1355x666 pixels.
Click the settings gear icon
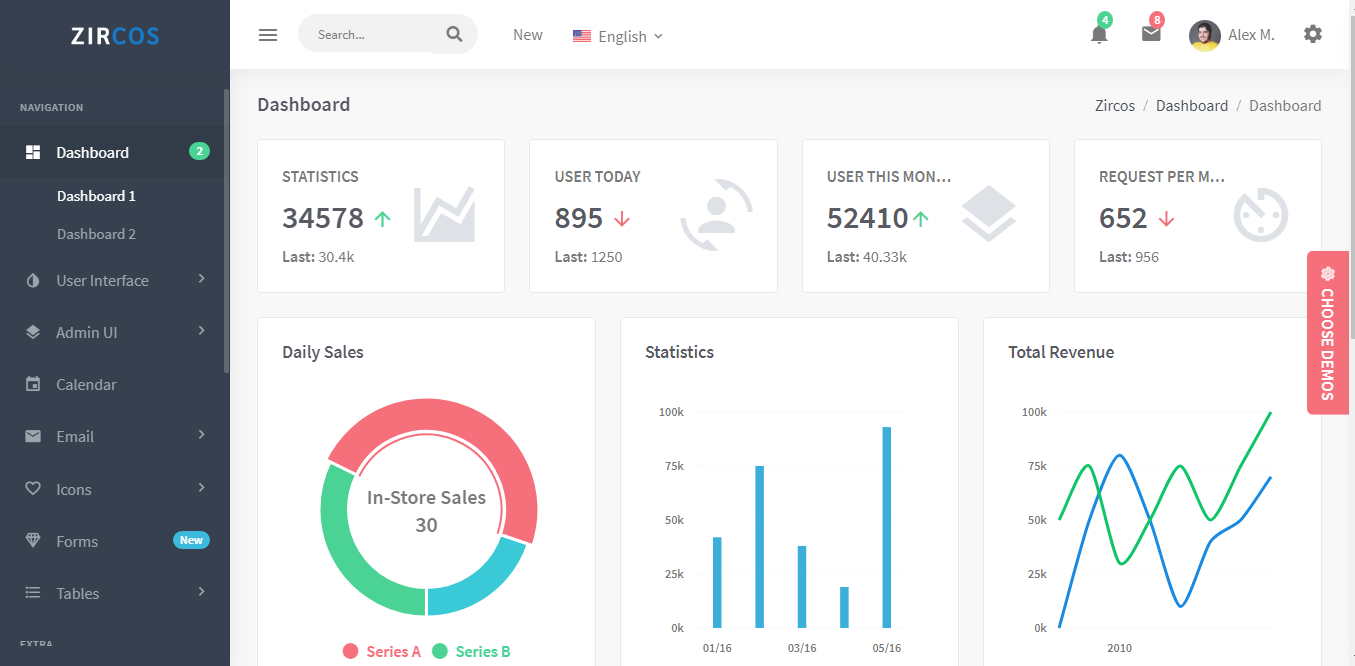pos(1312,34)
